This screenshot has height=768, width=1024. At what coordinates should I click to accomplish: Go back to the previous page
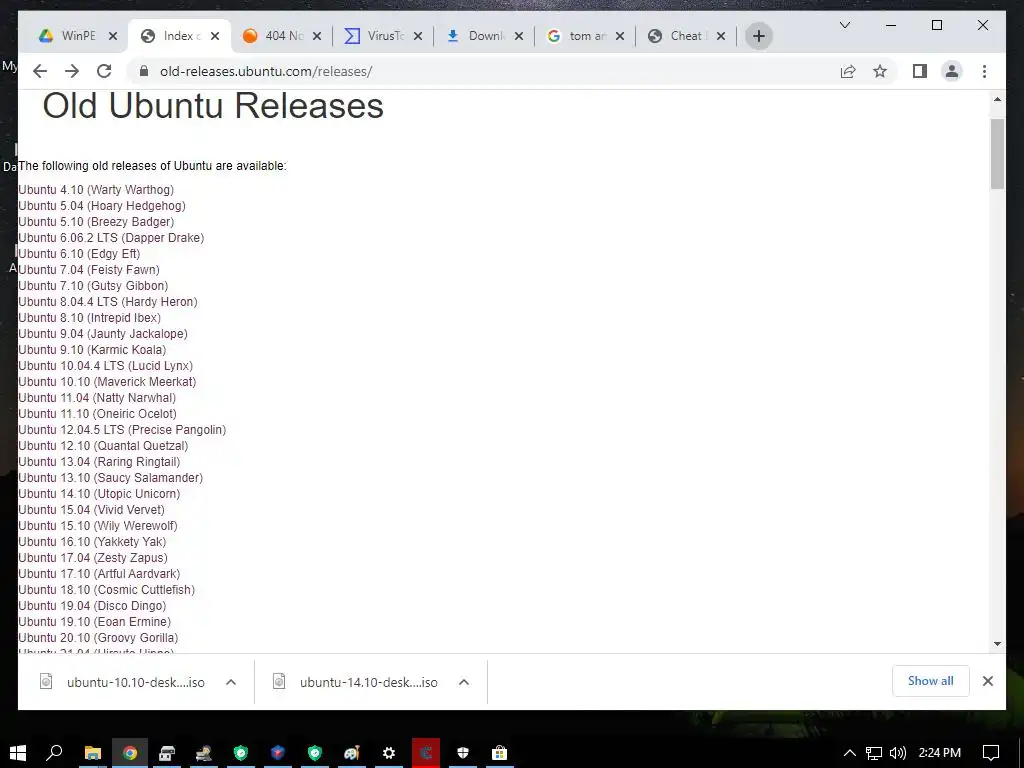(40, 71)
